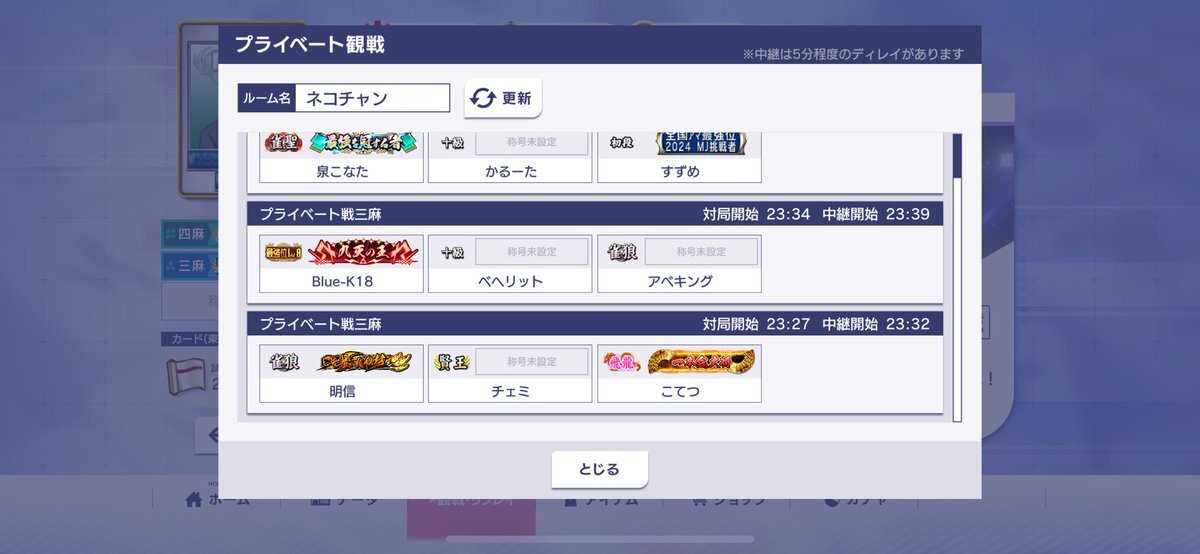This screenshot has width=1200, height=554.
Task: Select player 泉こなた card
Action: [342, 158]
